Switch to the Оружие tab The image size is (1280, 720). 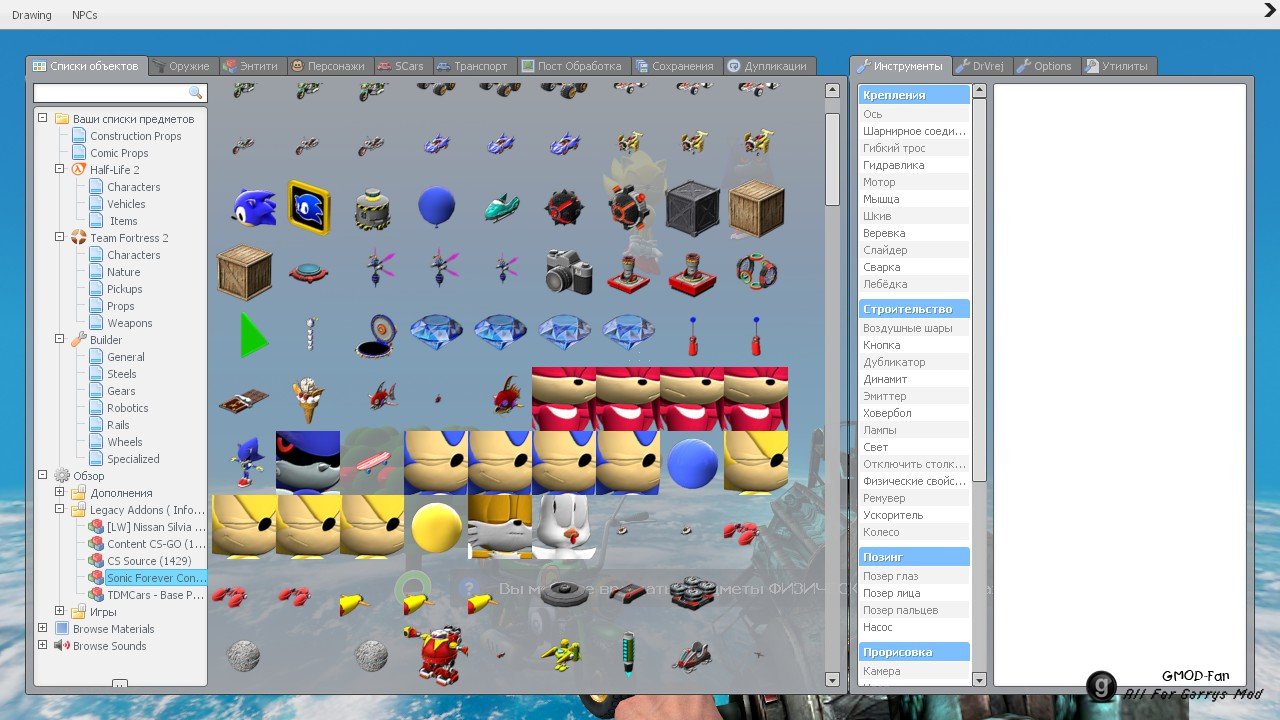182,66
